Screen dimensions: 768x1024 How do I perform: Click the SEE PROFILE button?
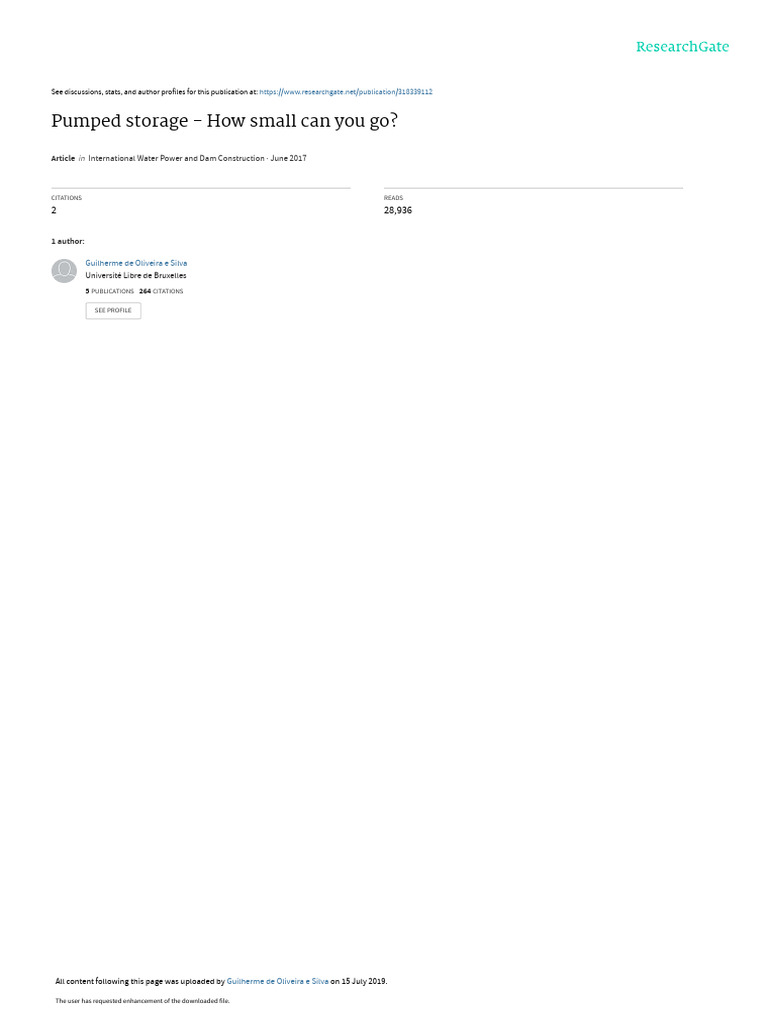(x=113, y=311)
